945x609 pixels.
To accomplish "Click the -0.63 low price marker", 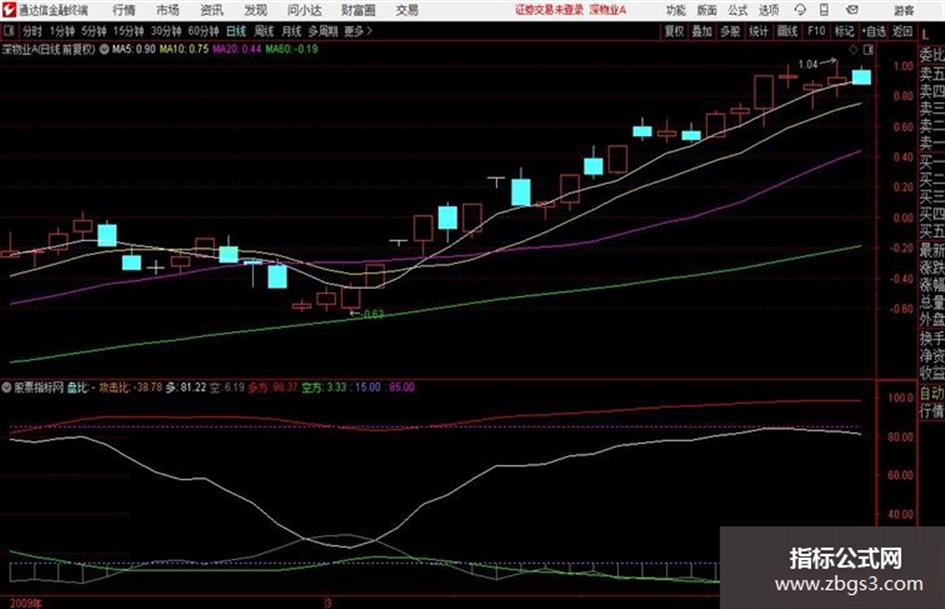I will 372,314.
